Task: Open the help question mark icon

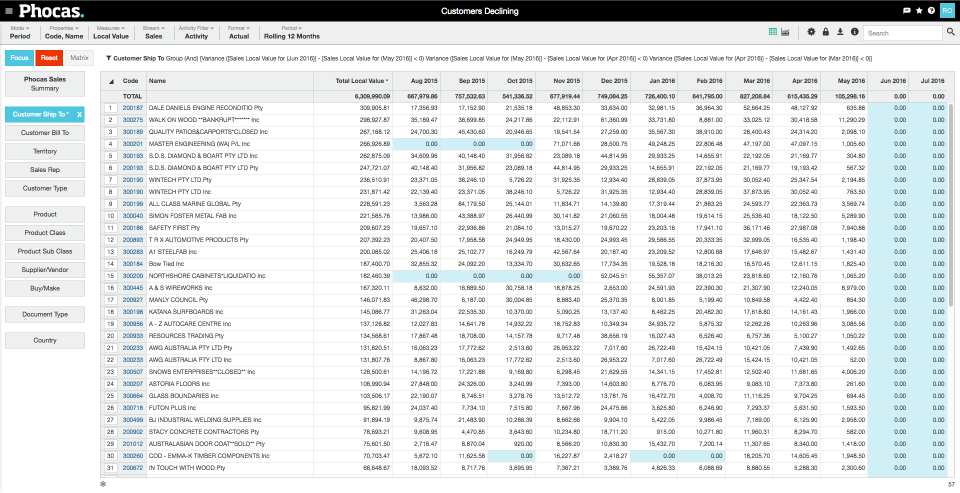Action: tap(931, 11)
